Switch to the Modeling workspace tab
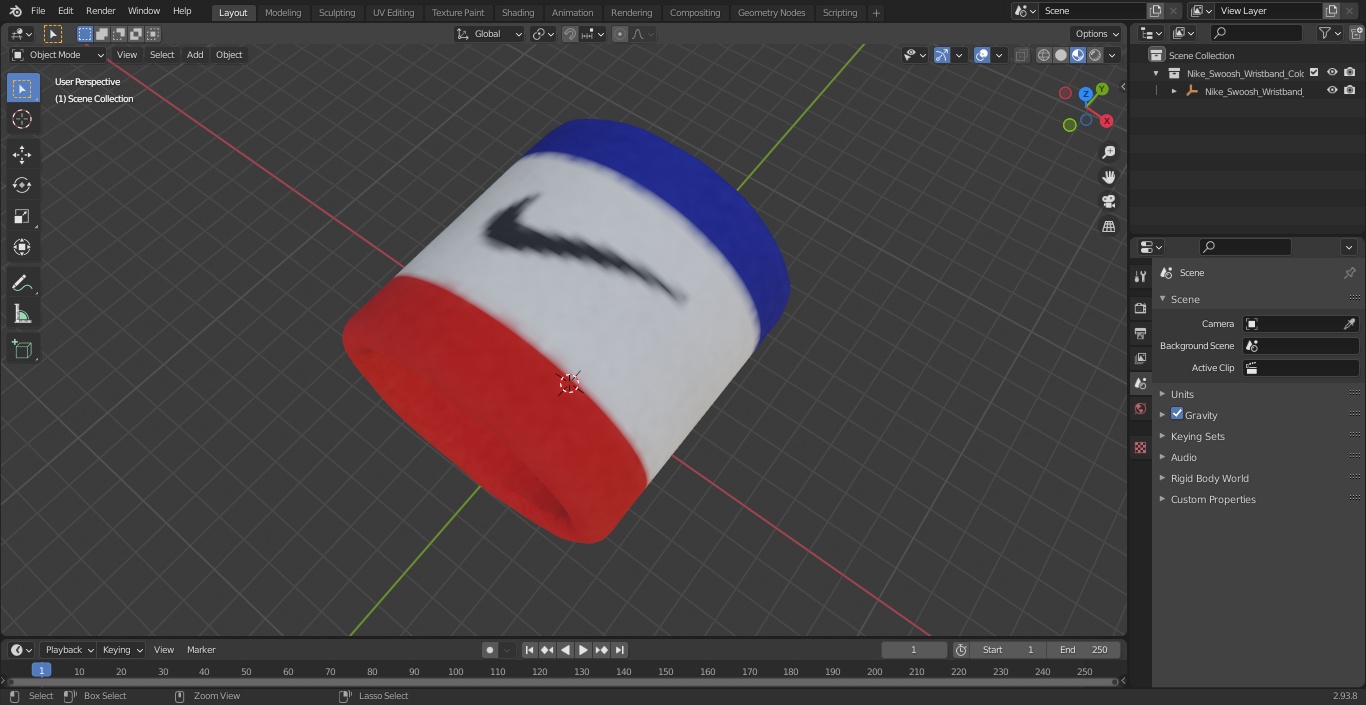 pyautogui.click(x=283, y=13)
